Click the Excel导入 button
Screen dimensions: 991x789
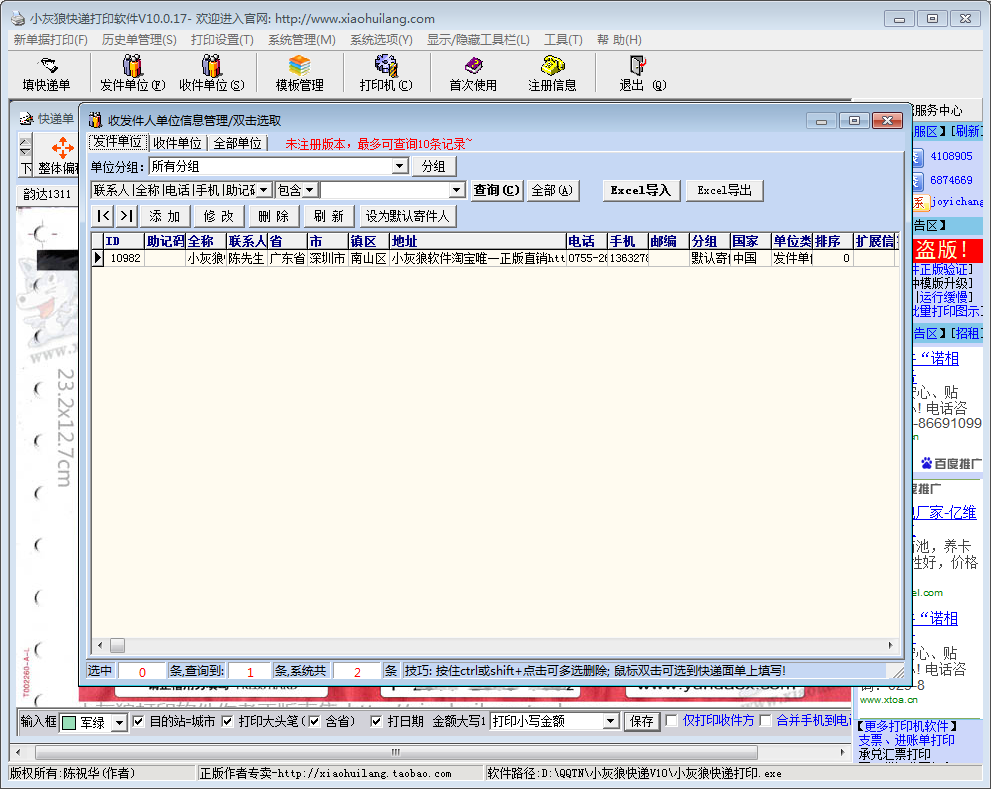641,190
